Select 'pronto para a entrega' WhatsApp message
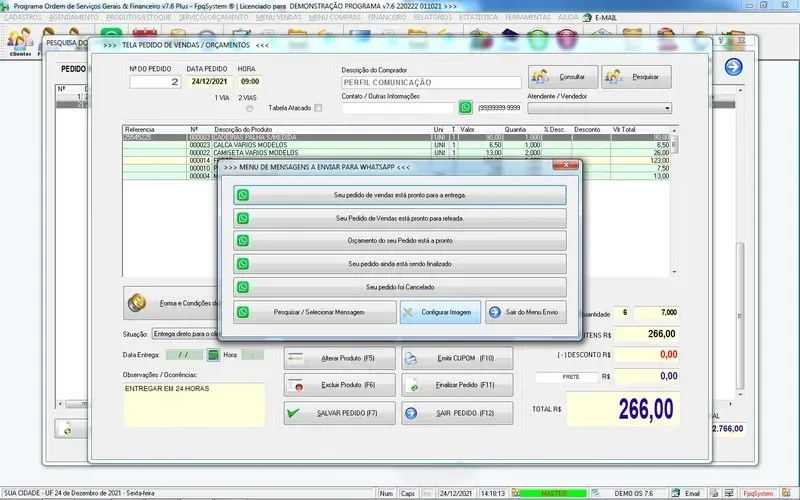 point(399,195)
